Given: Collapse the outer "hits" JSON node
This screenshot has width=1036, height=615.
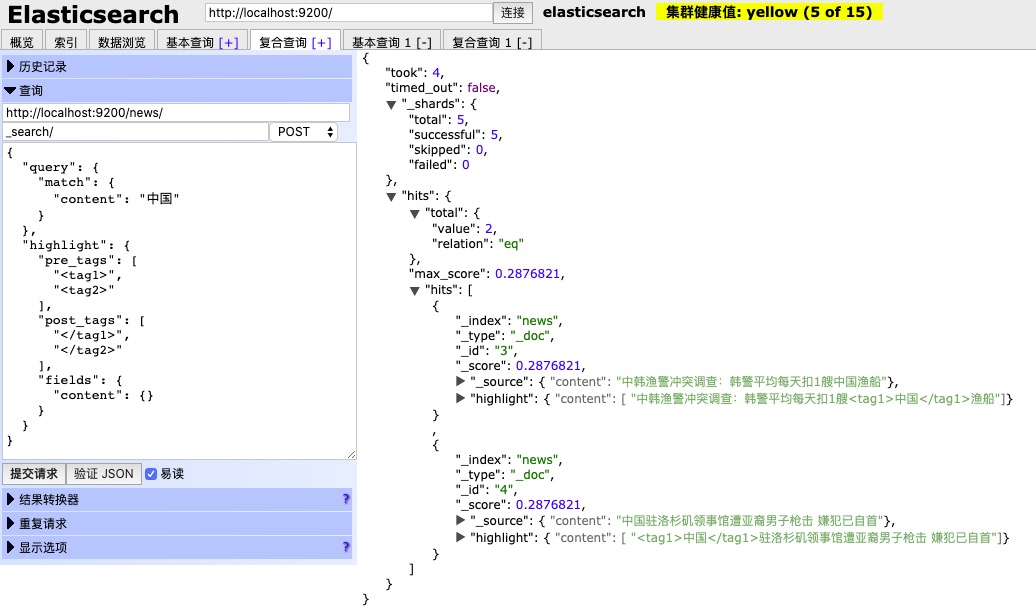Looking at the screenshot, I should tap(391, 196).
